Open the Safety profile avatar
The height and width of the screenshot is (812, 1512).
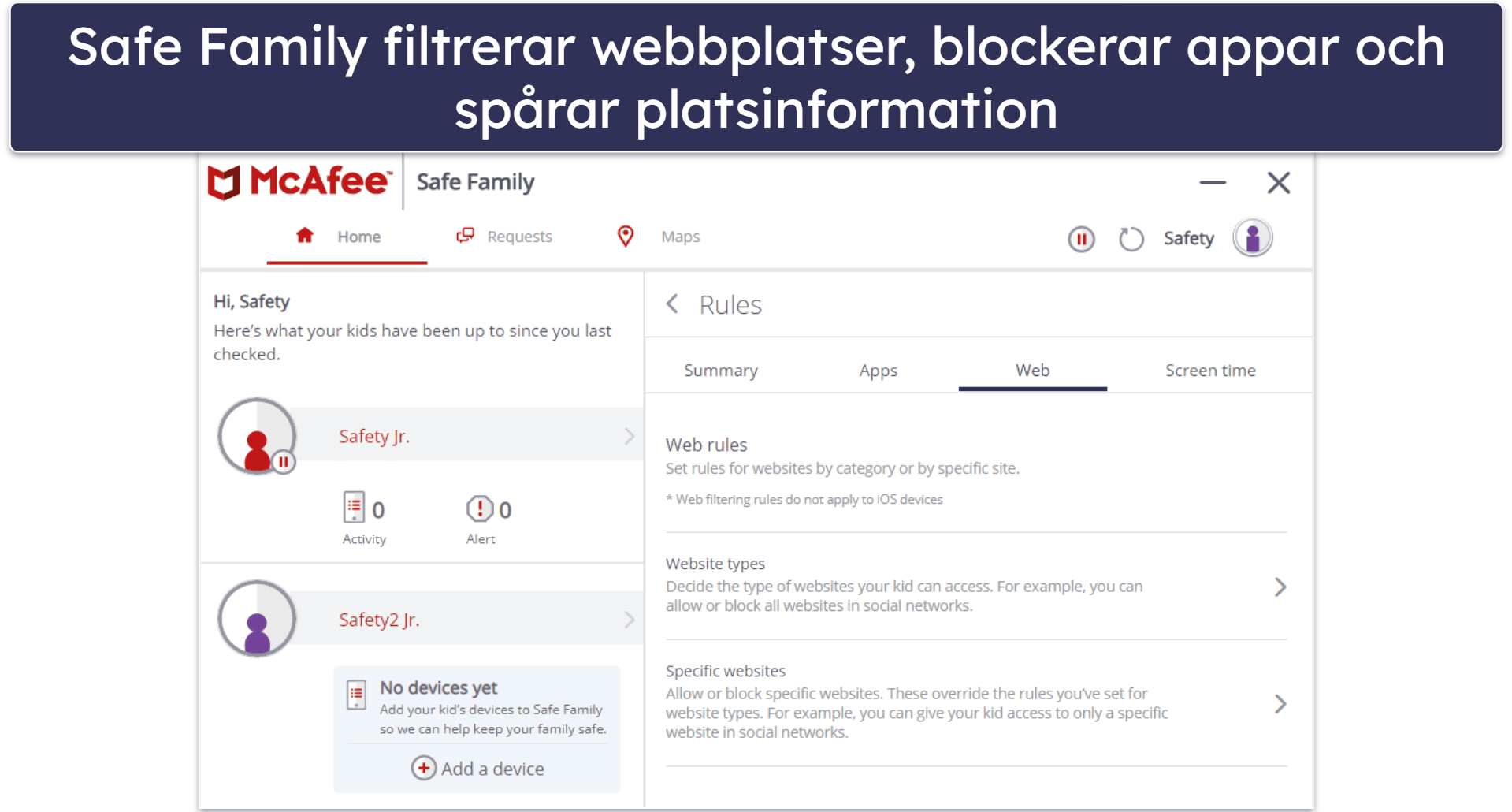point(1253,238)
